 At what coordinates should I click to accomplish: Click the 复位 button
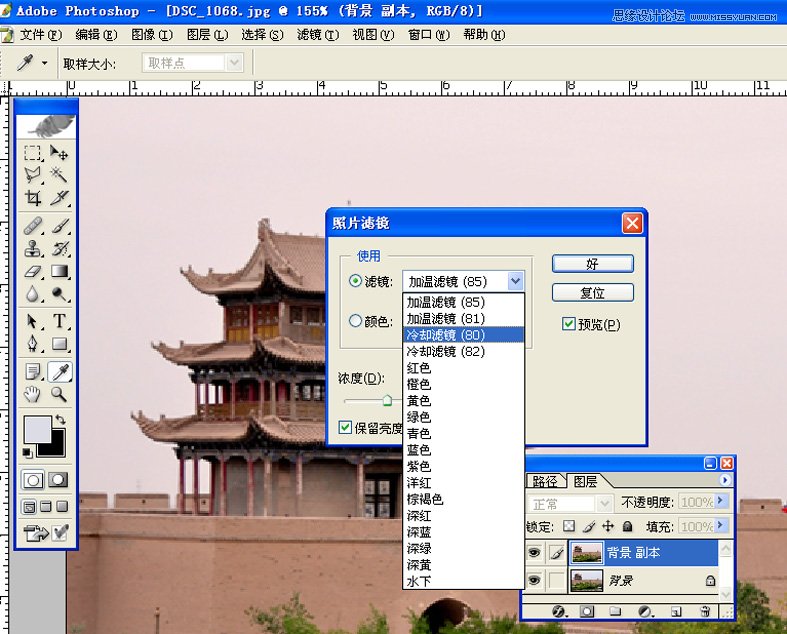593,293
